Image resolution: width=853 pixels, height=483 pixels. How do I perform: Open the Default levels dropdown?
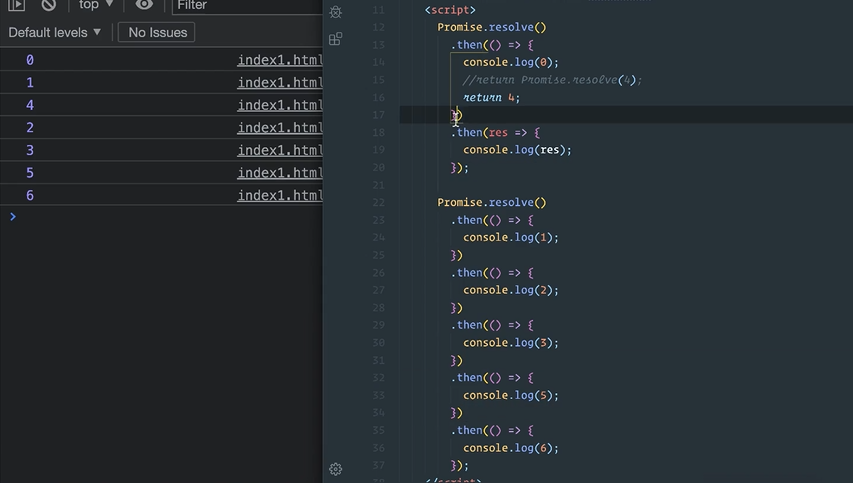click(x=54, y=33)
